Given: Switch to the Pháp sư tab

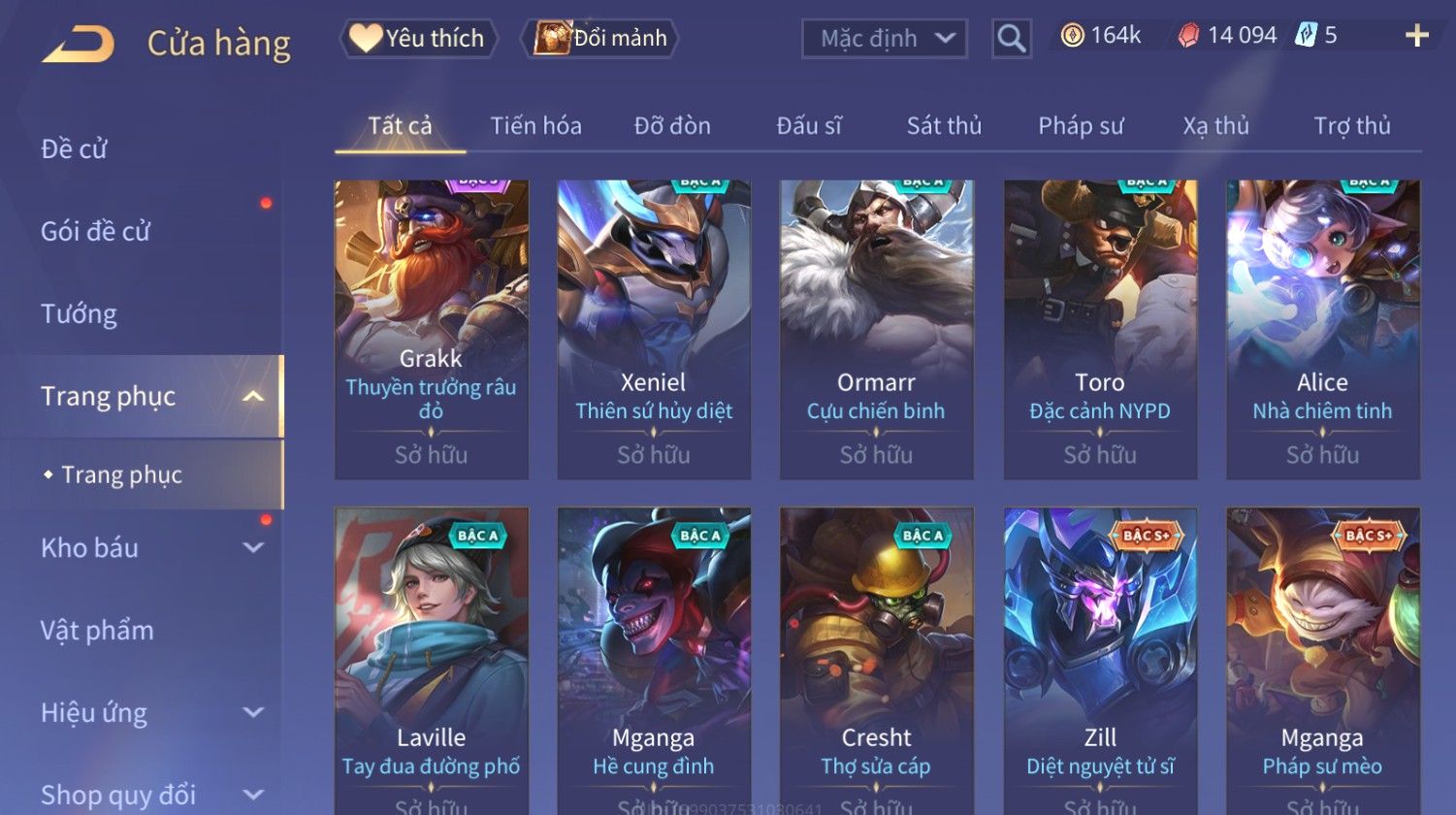Looking at the screenshot, I should pyautogui.click(x=1081, y=126).
